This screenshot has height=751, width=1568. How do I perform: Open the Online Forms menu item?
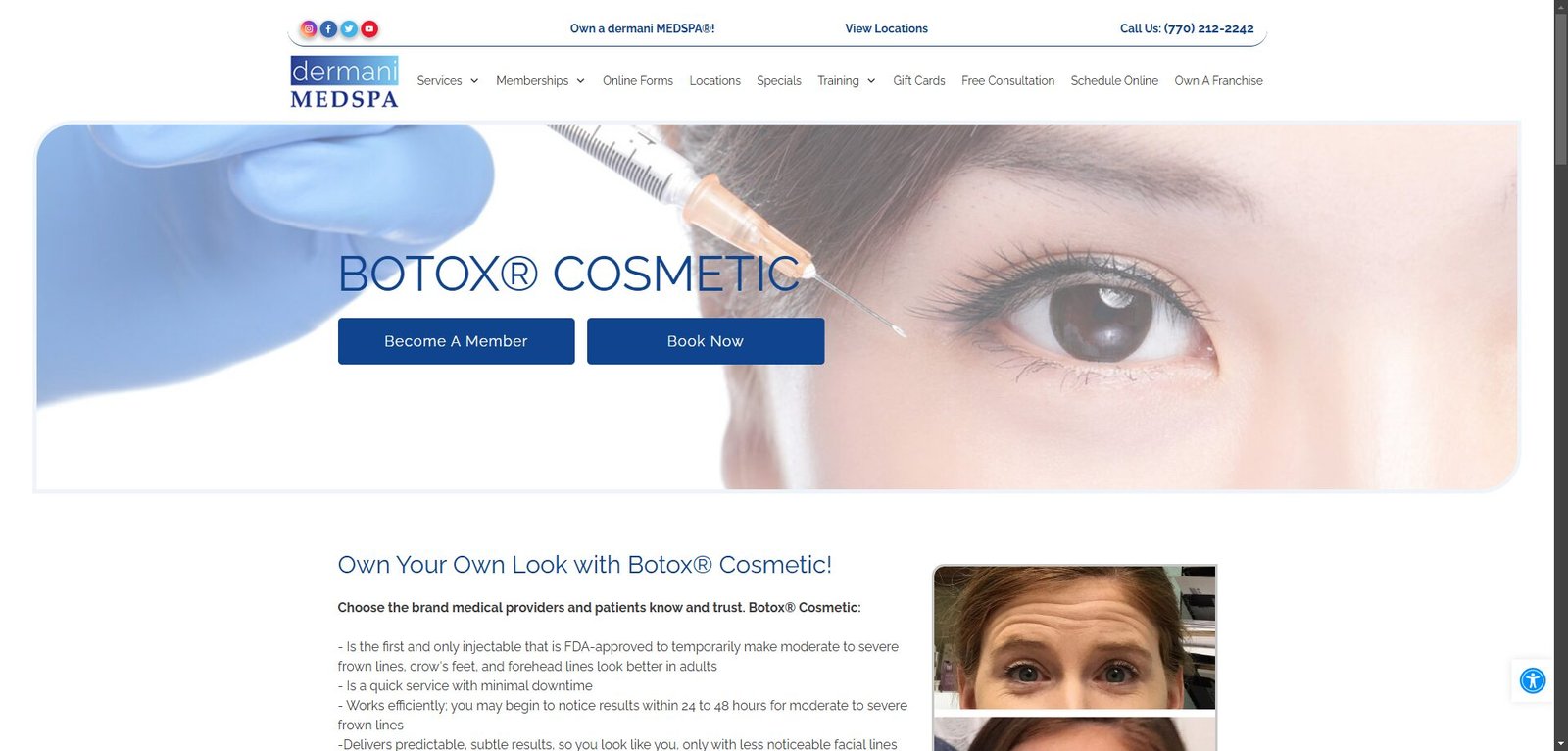(x=638, y=80)
